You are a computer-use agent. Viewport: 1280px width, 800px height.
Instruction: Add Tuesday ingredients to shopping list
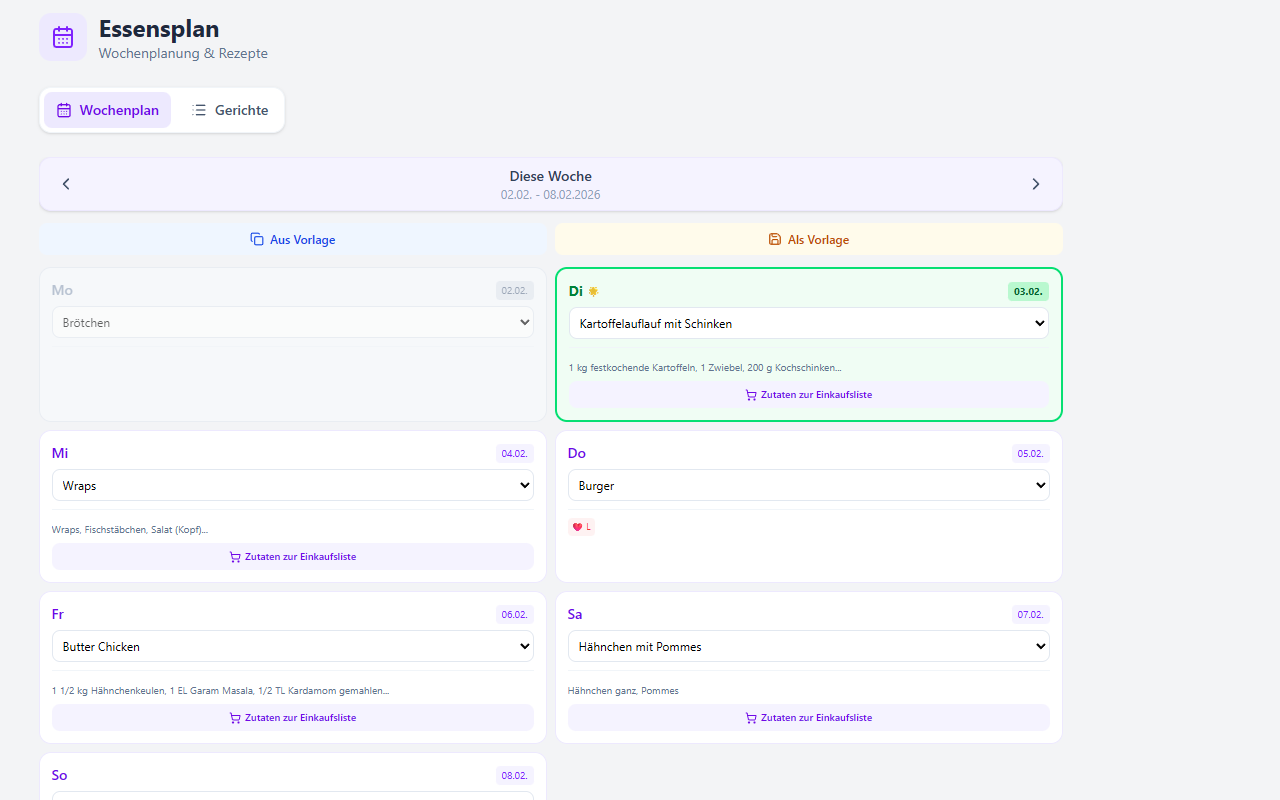click(x=808, y=395)
